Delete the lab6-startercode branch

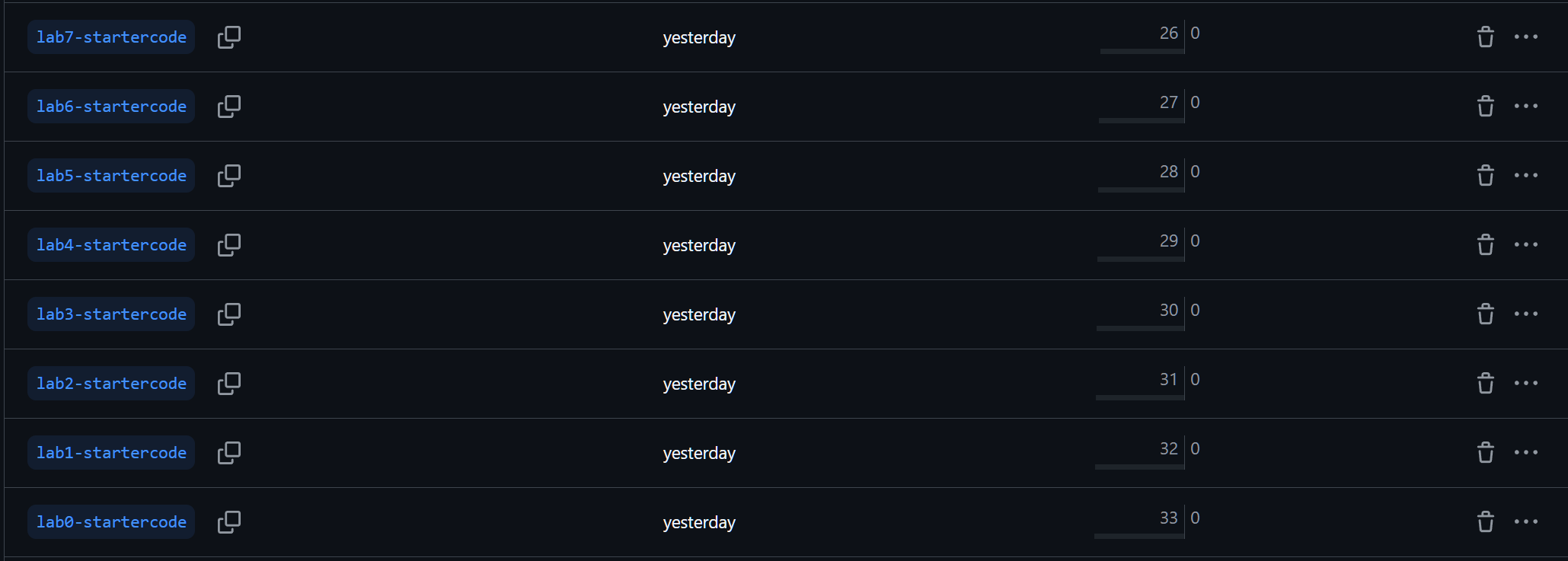click(x=1485, y=107)
